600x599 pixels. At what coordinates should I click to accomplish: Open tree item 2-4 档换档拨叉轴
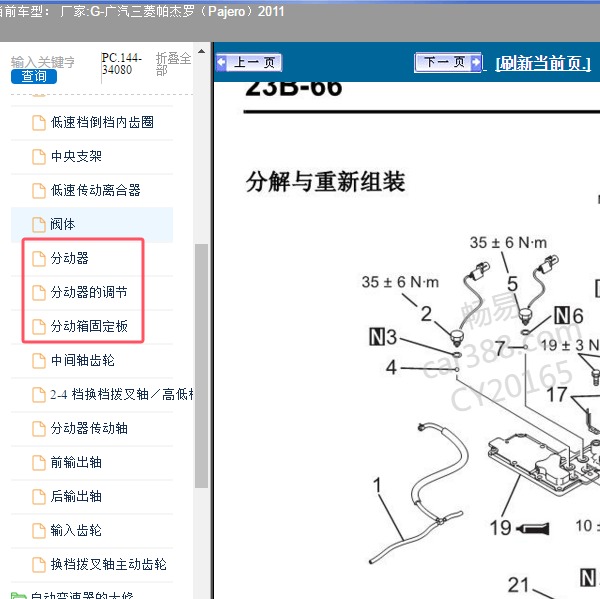121,394
